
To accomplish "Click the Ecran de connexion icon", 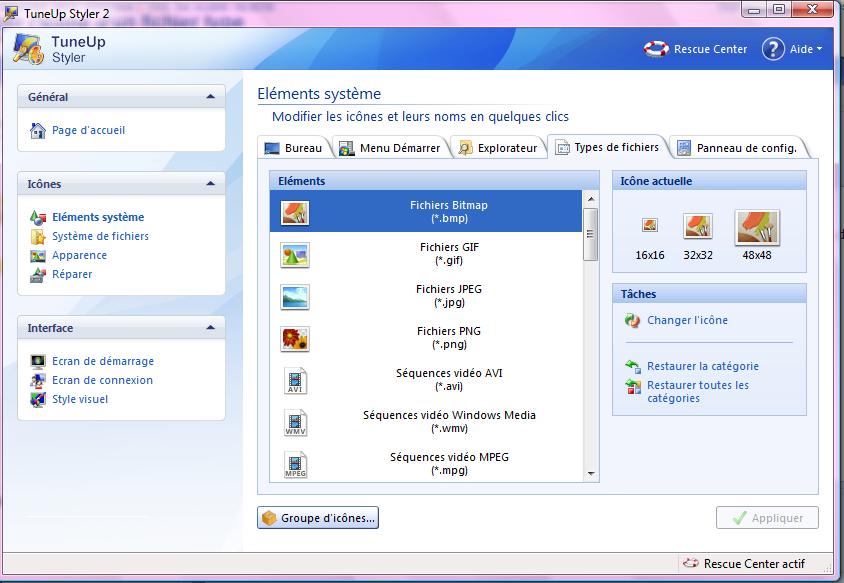I will tap(38, 381).
